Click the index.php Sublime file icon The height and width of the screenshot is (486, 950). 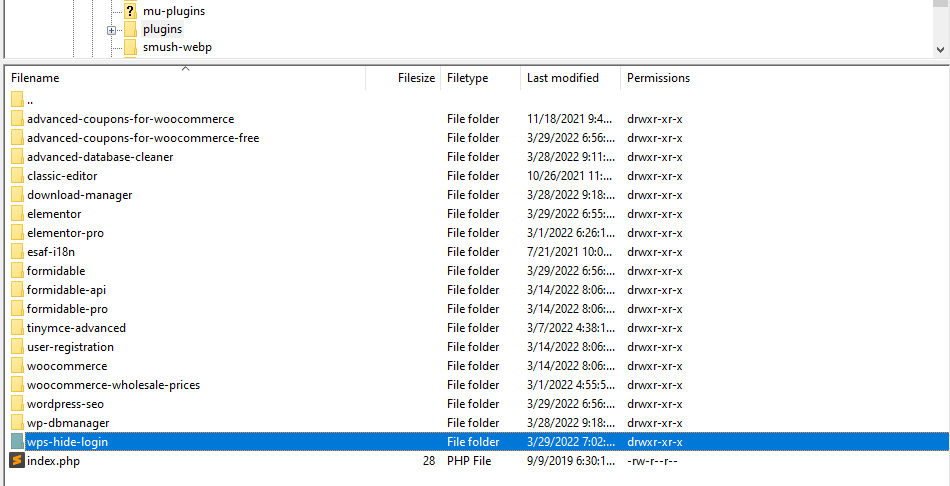point(17,461)
